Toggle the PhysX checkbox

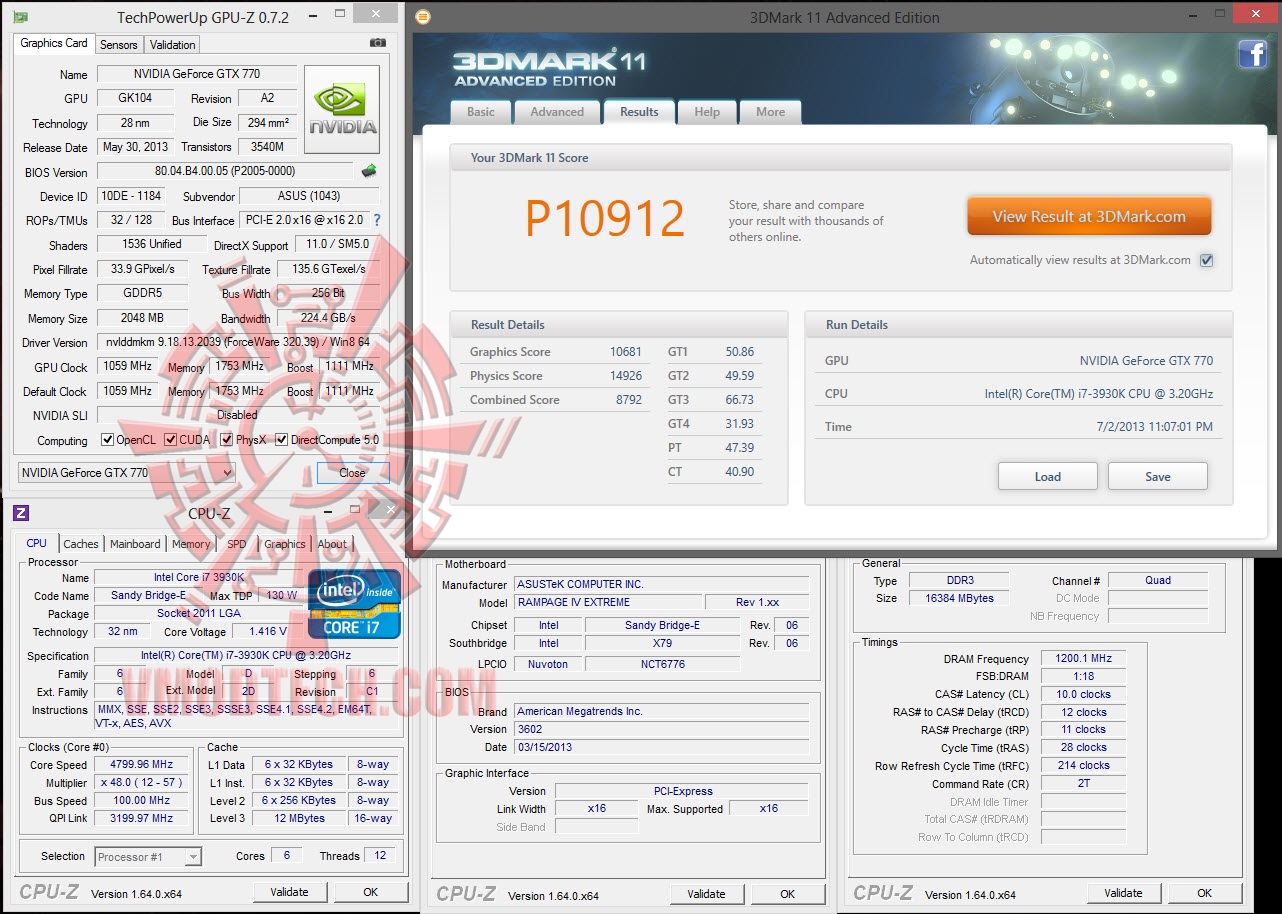(227, 440)
